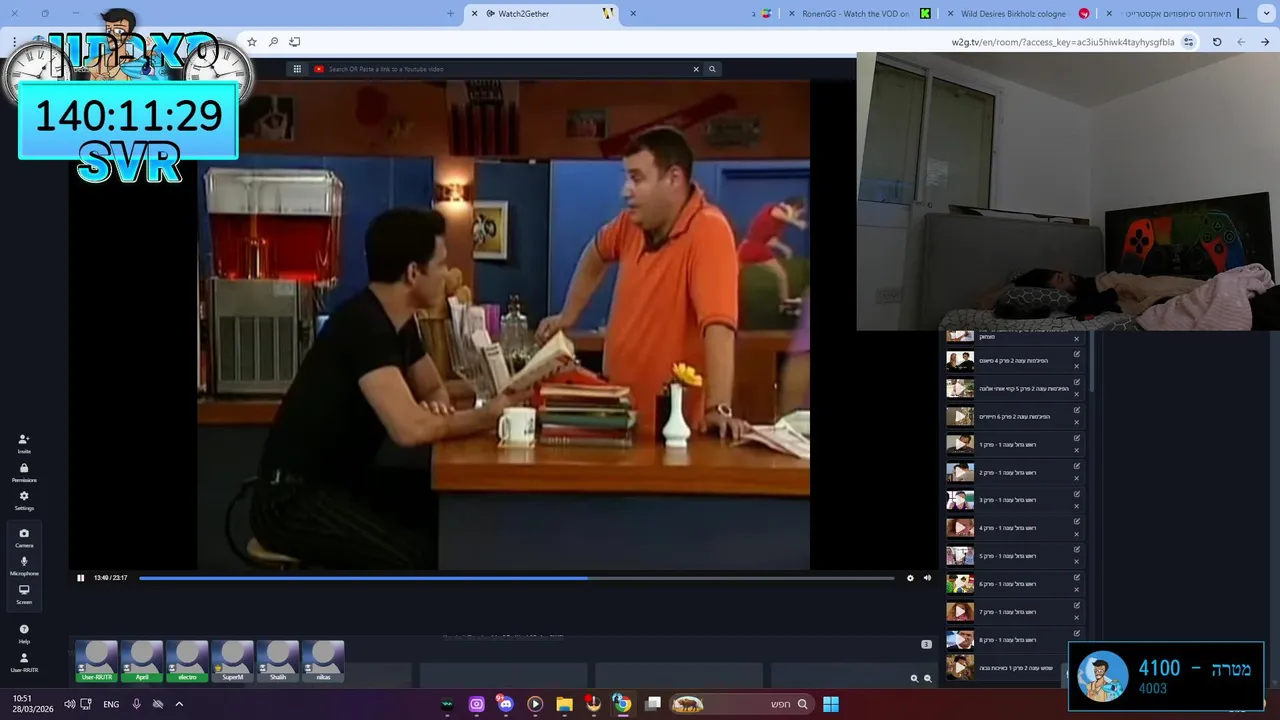Toggle the Camera in left sidebar
Viewport: 1280px width, 720px height.
click(24, 538)
